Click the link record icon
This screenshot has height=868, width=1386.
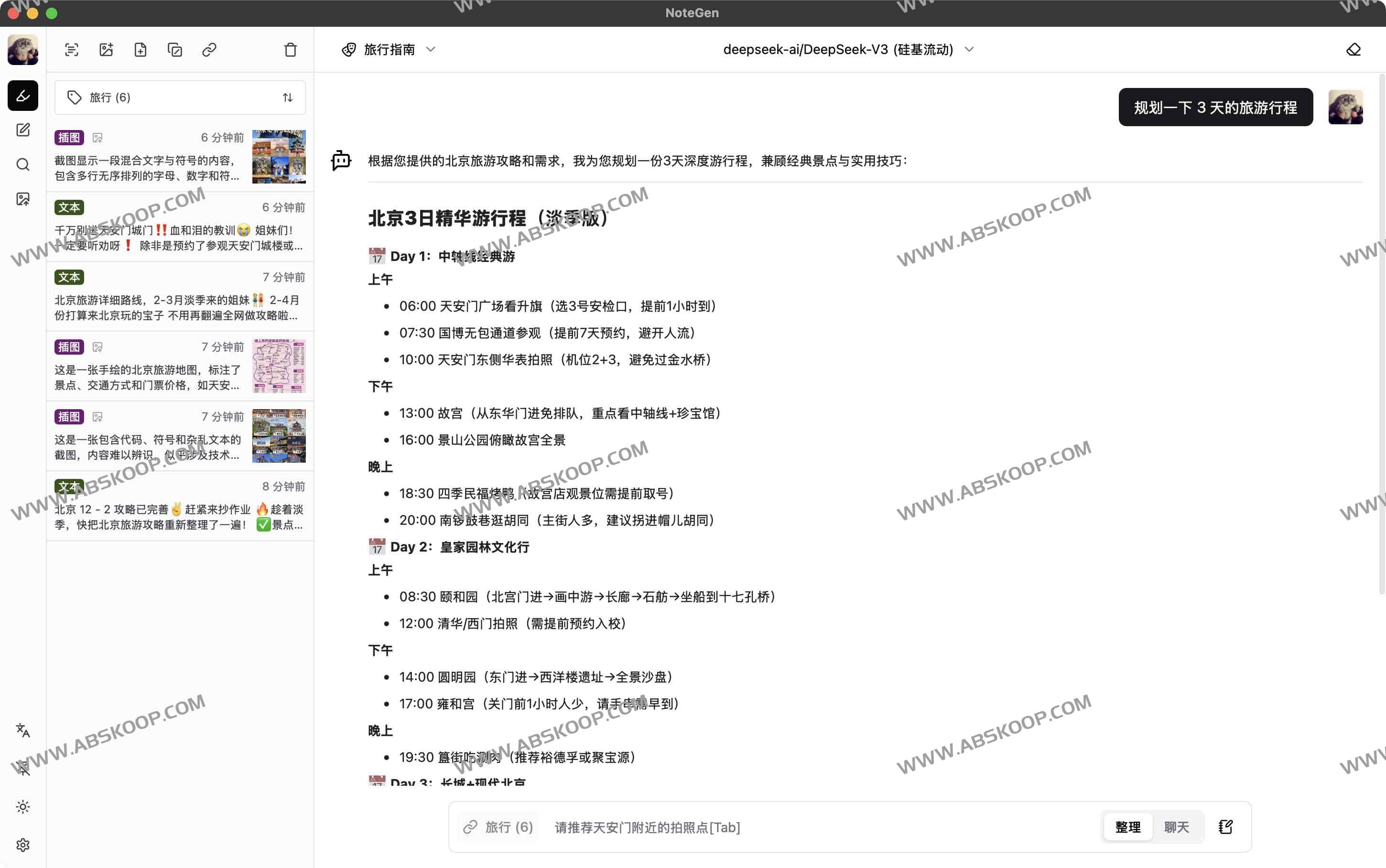coord(209,49)
